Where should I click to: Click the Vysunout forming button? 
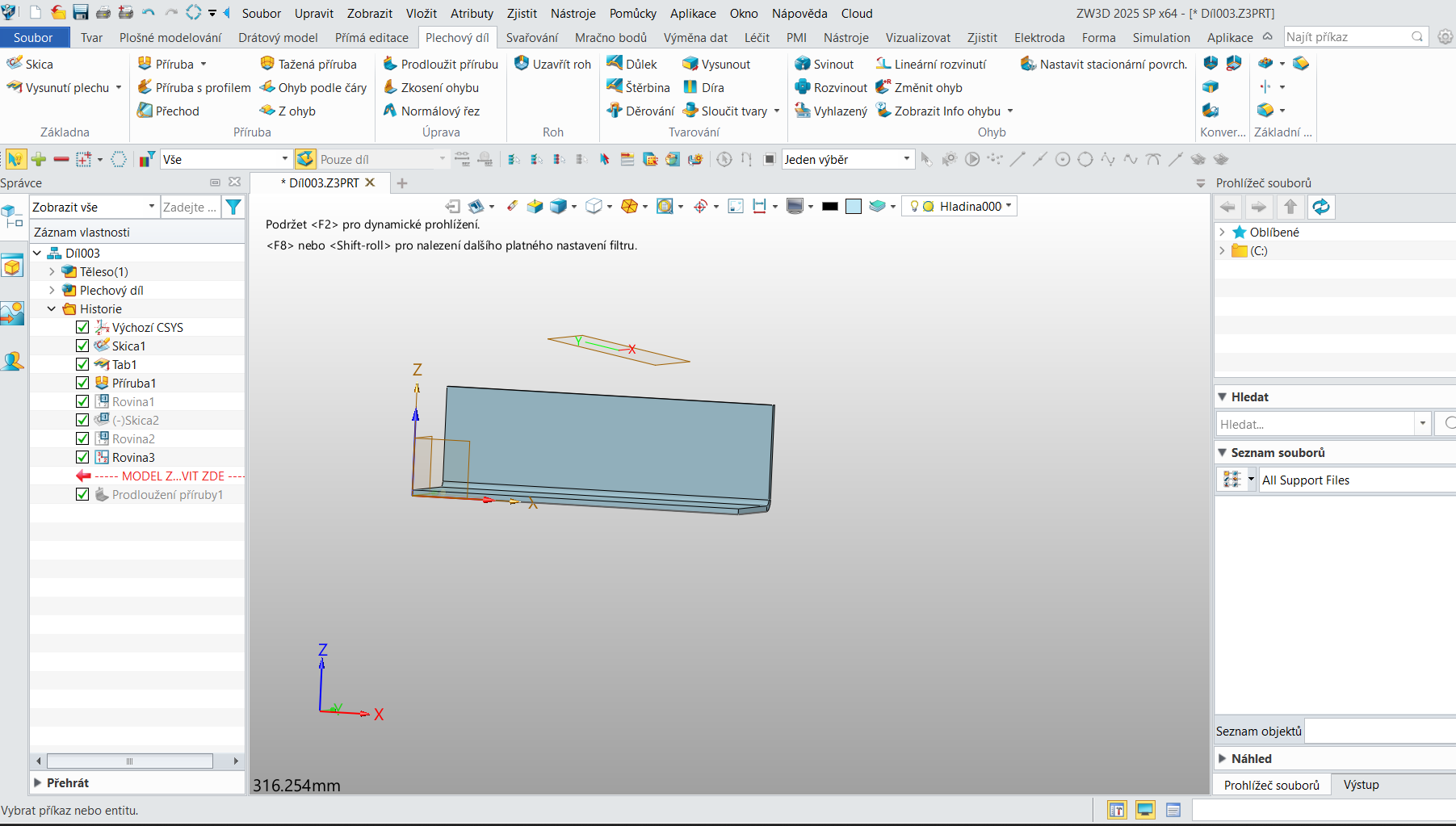tap(716, 64)
